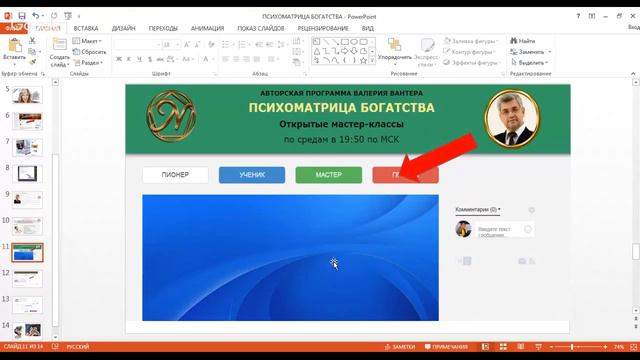Click Сбросить (Reset) slide button
The image size is (640, 360).
(x=89, y=52)
